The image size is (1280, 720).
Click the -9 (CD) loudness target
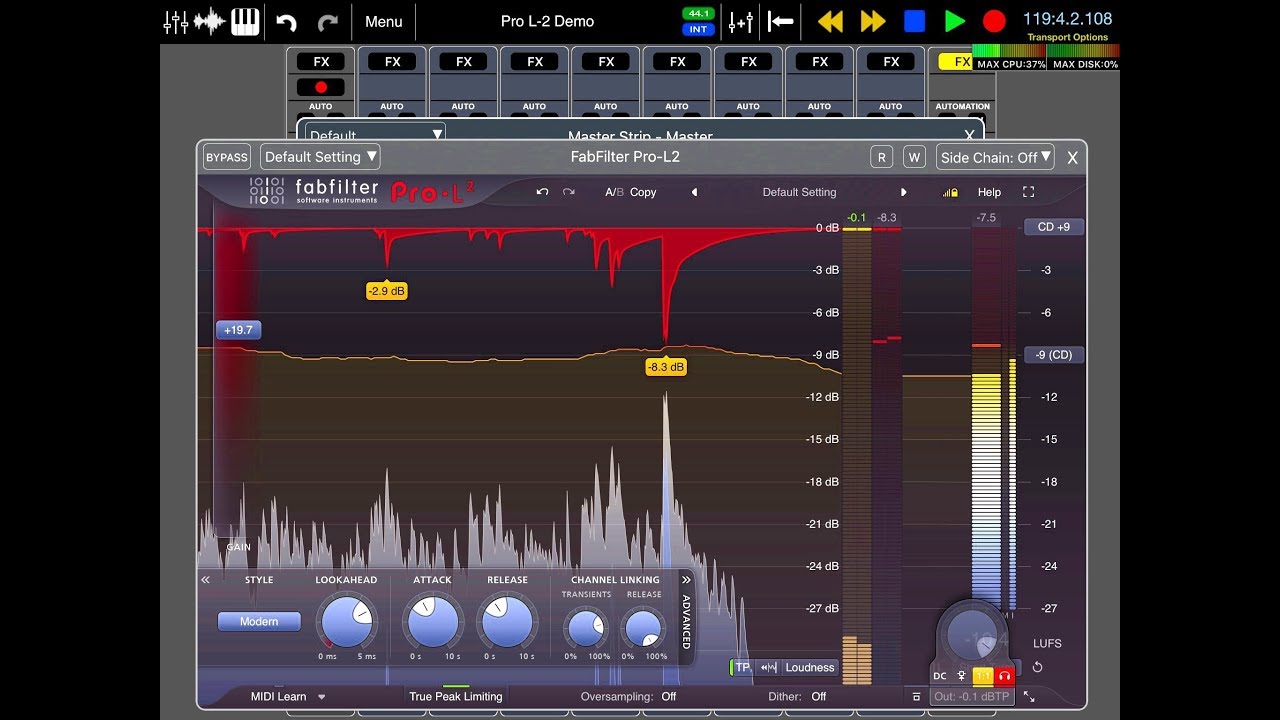click(x=1054, y=355)
